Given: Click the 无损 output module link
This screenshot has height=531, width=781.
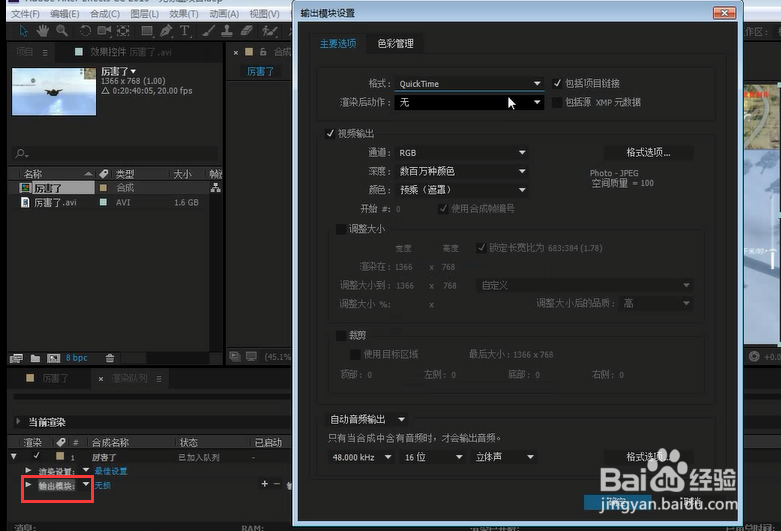Looking at the screenshot, I should click(103, 485).
